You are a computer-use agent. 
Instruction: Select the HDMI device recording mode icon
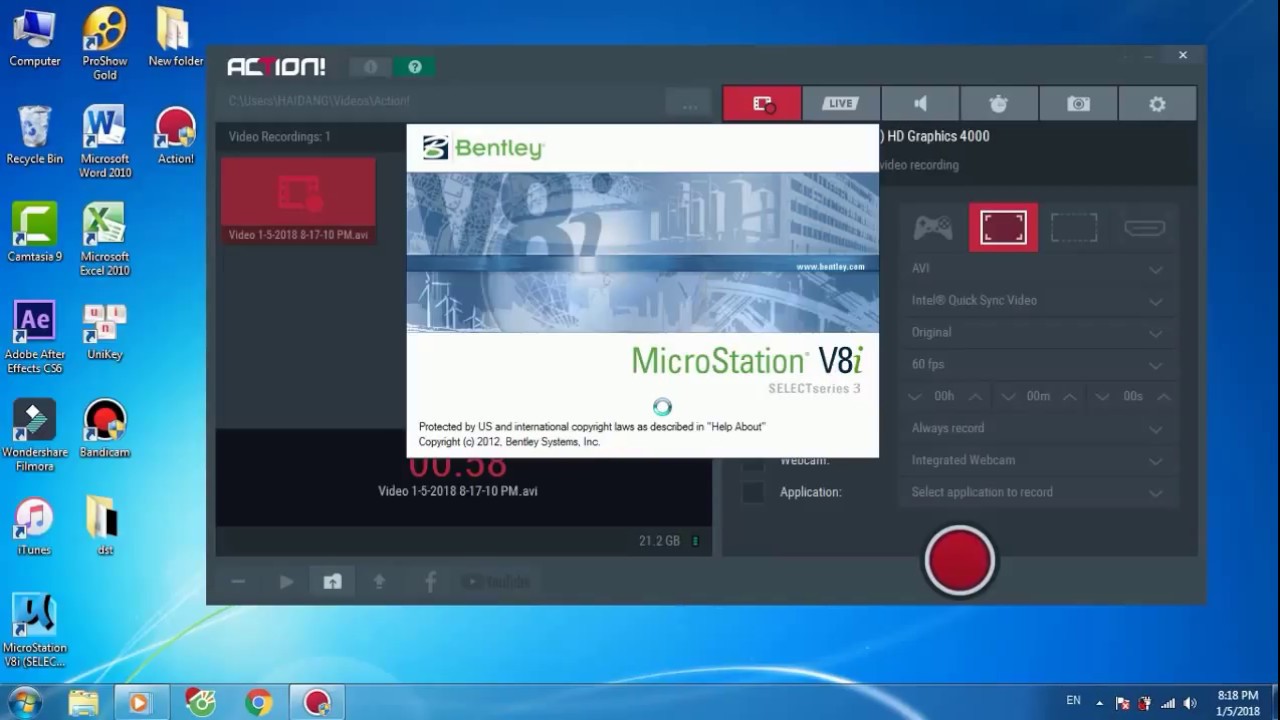pos(1144,228)
